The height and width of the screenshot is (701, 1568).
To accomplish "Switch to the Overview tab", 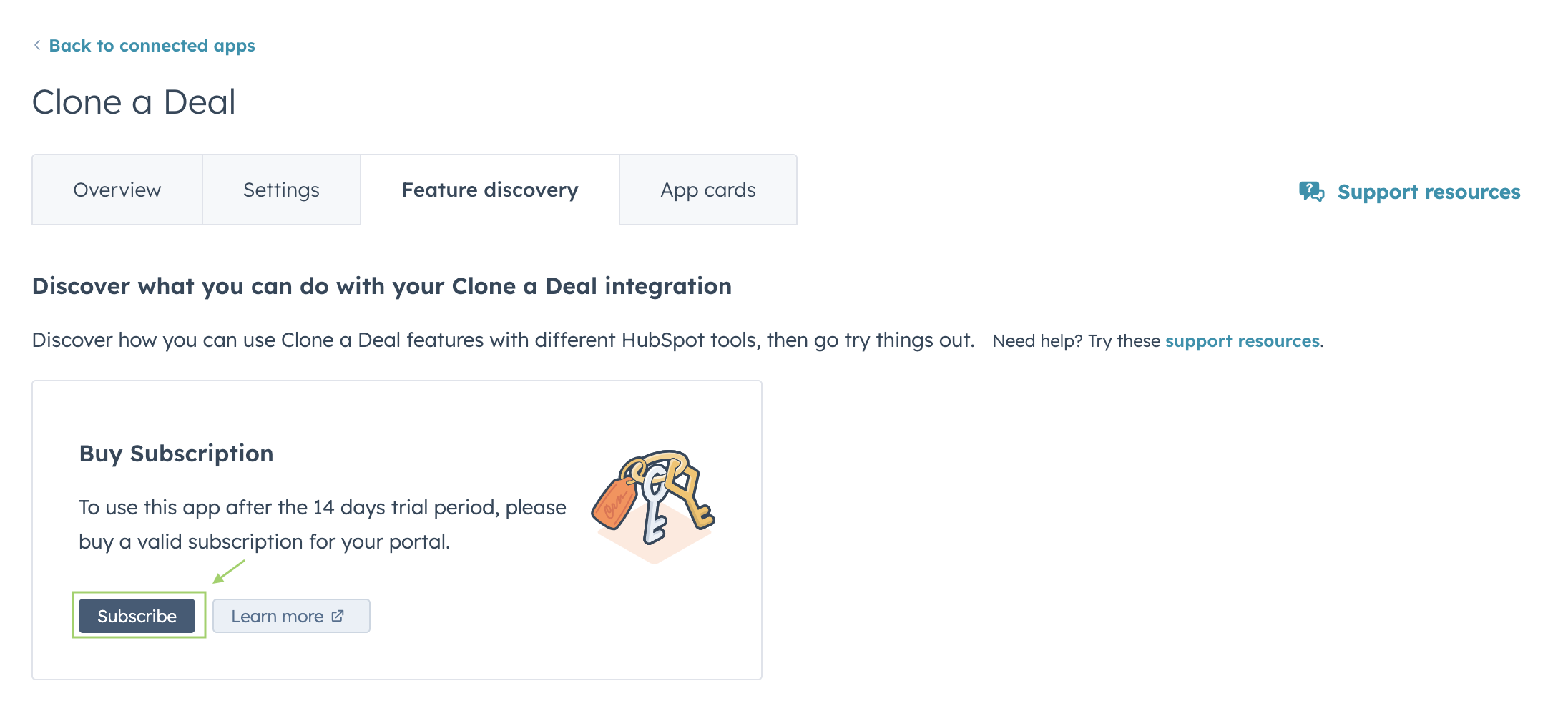I will 117,190.
